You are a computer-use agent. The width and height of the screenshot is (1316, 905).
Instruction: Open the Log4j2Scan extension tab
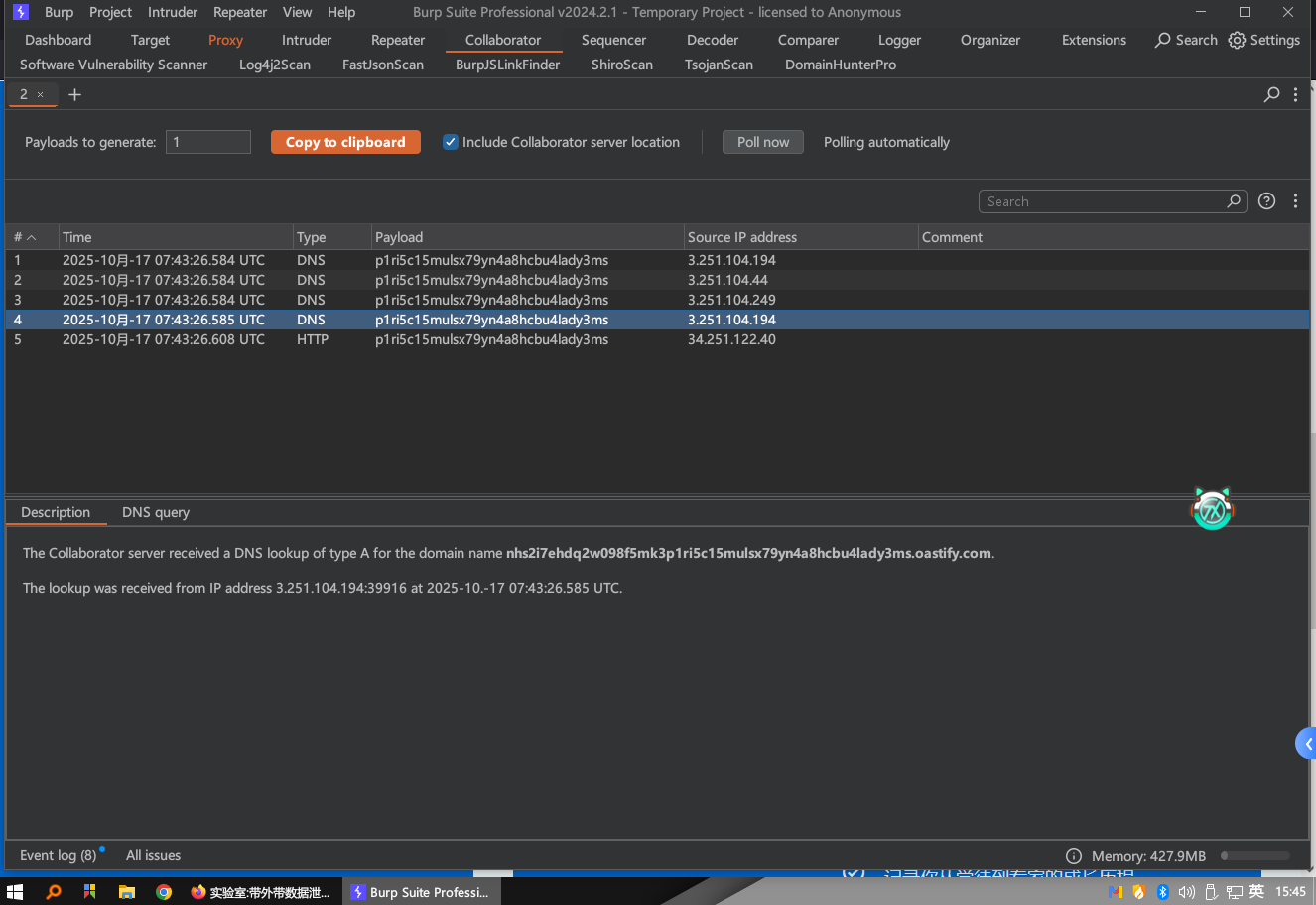point(275,65)
